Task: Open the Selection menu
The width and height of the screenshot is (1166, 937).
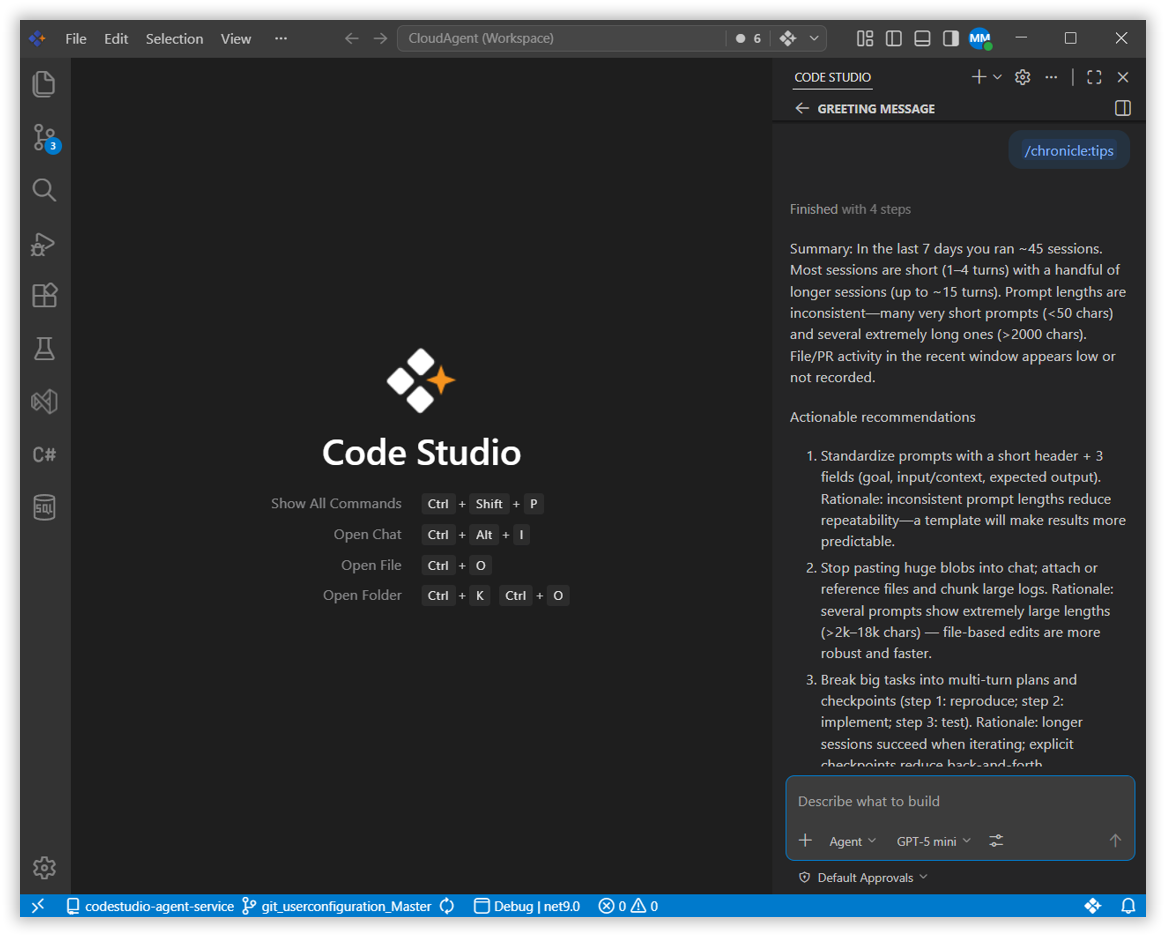Action: [174, 39]
